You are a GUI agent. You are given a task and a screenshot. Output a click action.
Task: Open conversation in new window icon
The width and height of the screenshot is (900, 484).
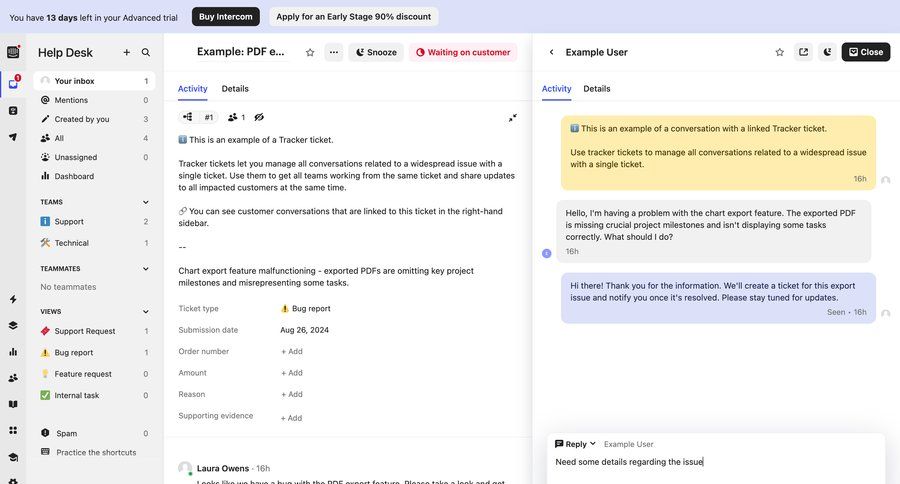[x=804, y=52]
